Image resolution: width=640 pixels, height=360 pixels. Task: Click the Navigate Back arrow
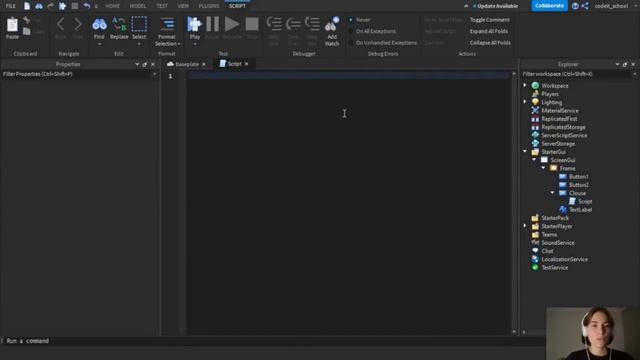[x=60, y=24]
